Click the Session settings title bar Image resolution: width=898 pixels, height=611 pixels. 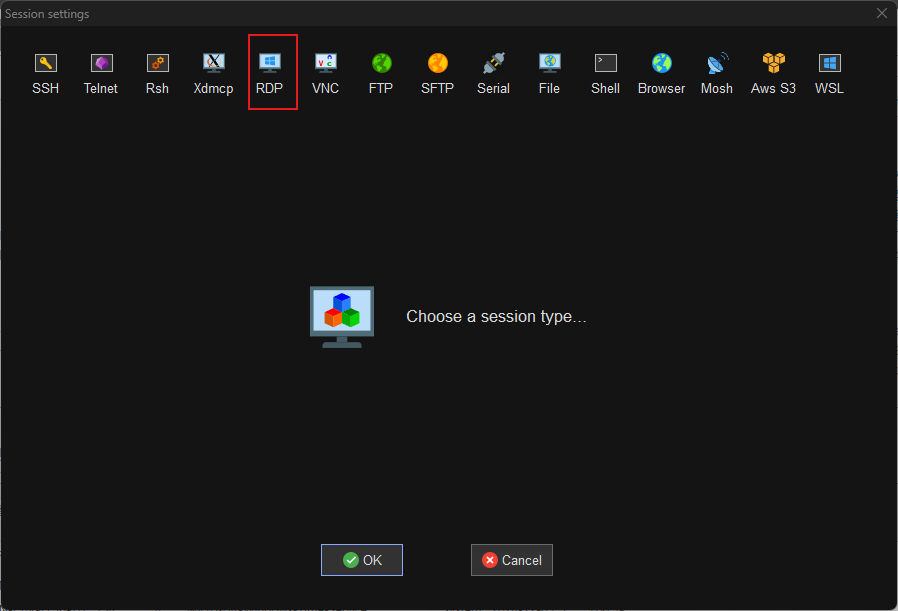(x=400, y=13)
